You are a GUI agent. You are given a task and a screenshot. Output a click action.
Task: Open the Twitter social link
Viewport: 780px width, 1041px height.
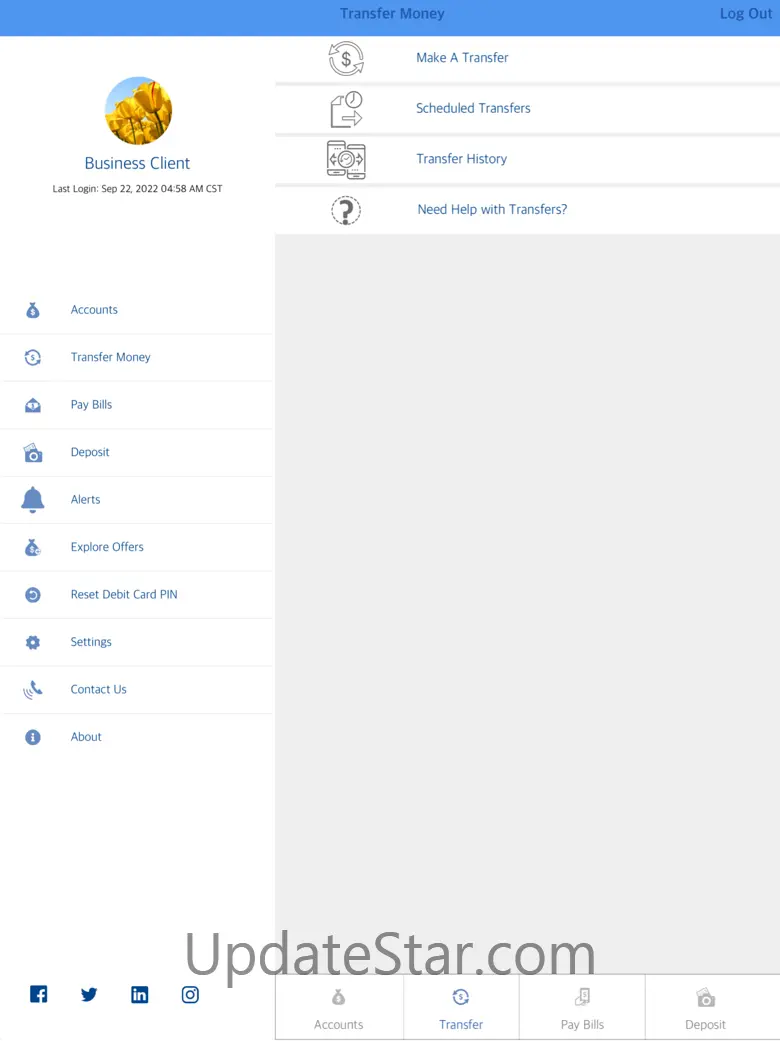coord(89,995)
